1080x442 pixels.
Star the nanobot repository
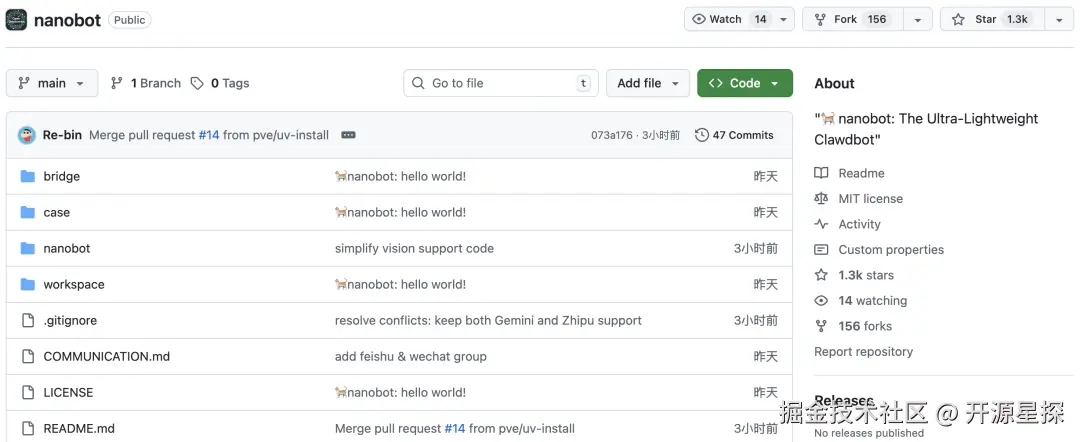tap(989, 19)
